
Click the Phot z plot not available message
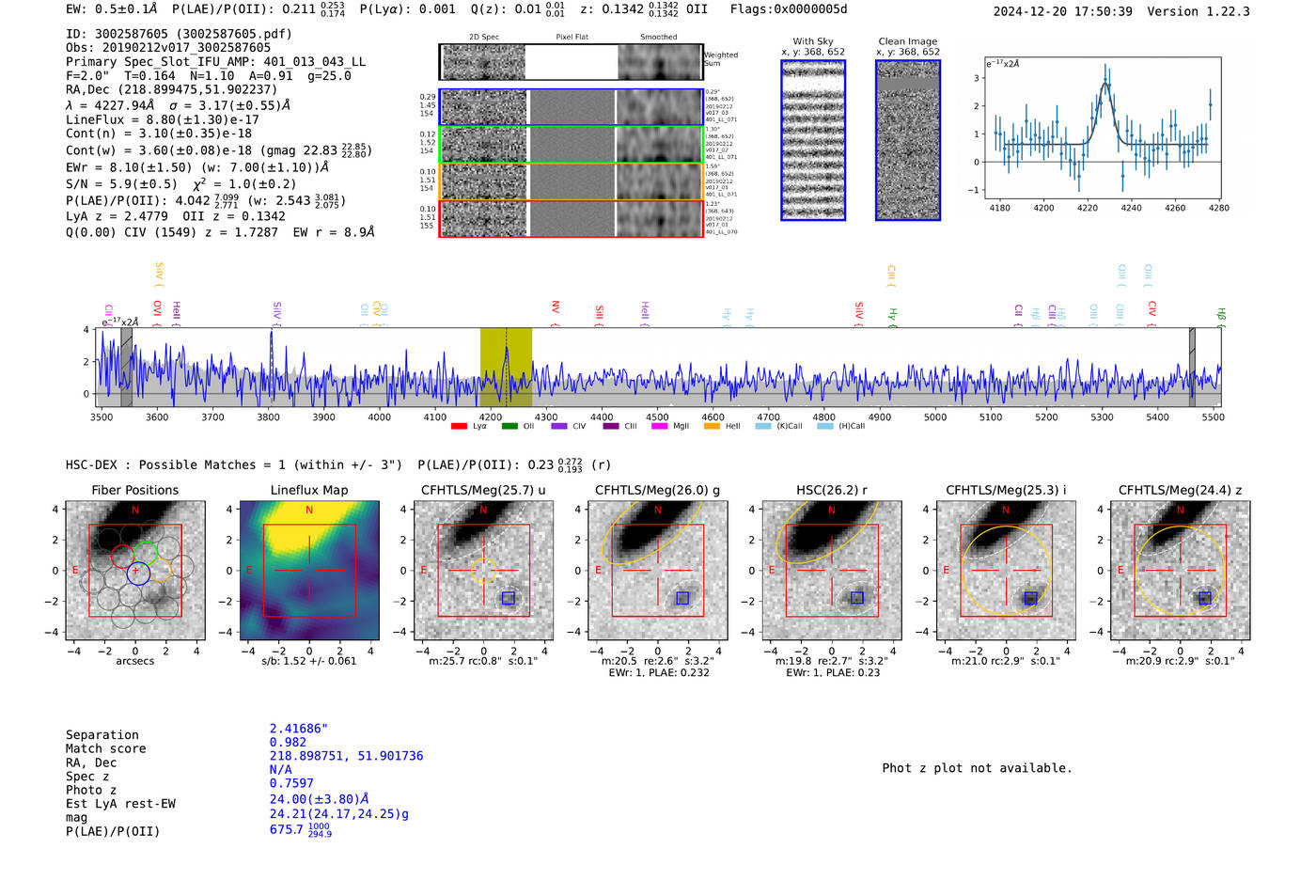977,768
